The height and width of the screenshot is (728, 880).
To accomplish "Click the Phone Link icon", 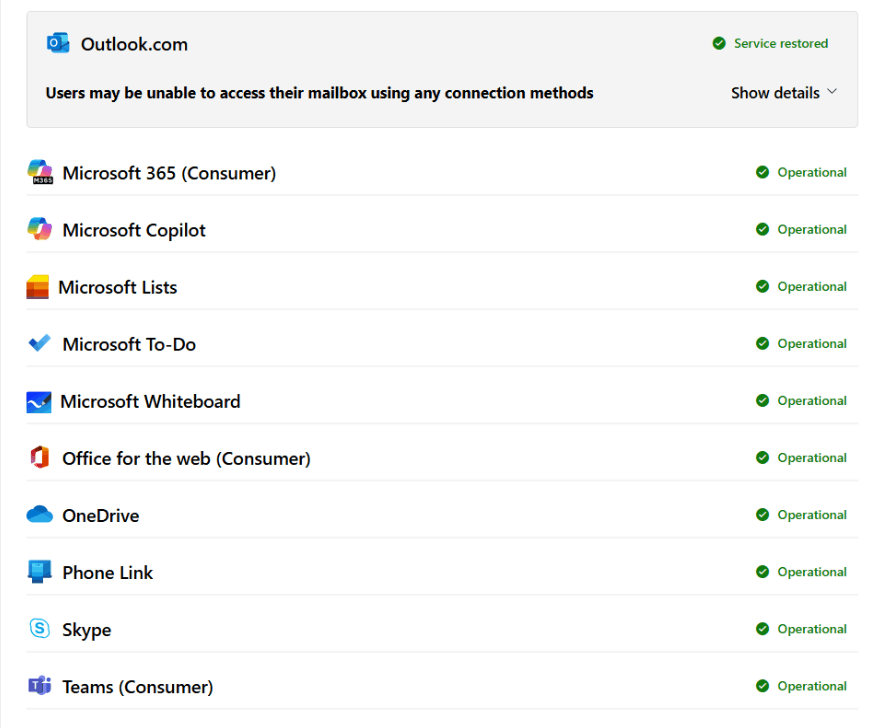I will 40,572.
